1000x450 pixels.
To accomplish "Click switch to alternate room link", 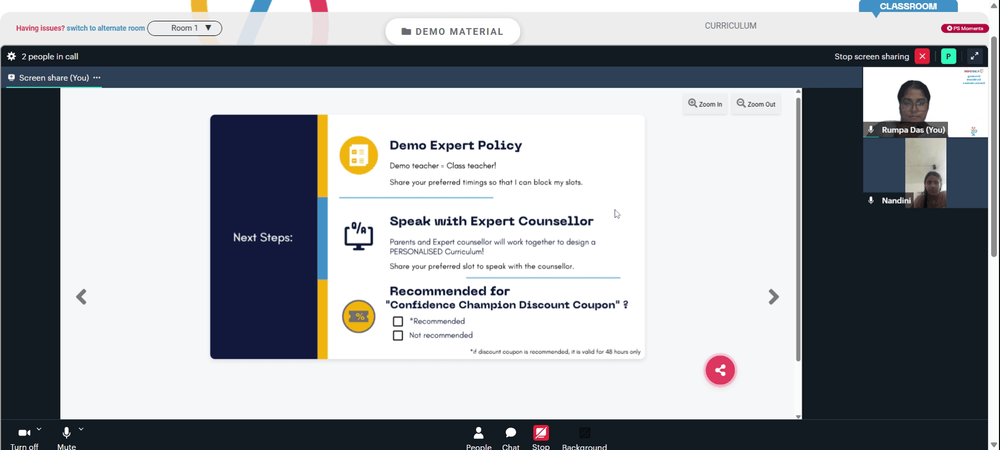I will click(106, 28).
